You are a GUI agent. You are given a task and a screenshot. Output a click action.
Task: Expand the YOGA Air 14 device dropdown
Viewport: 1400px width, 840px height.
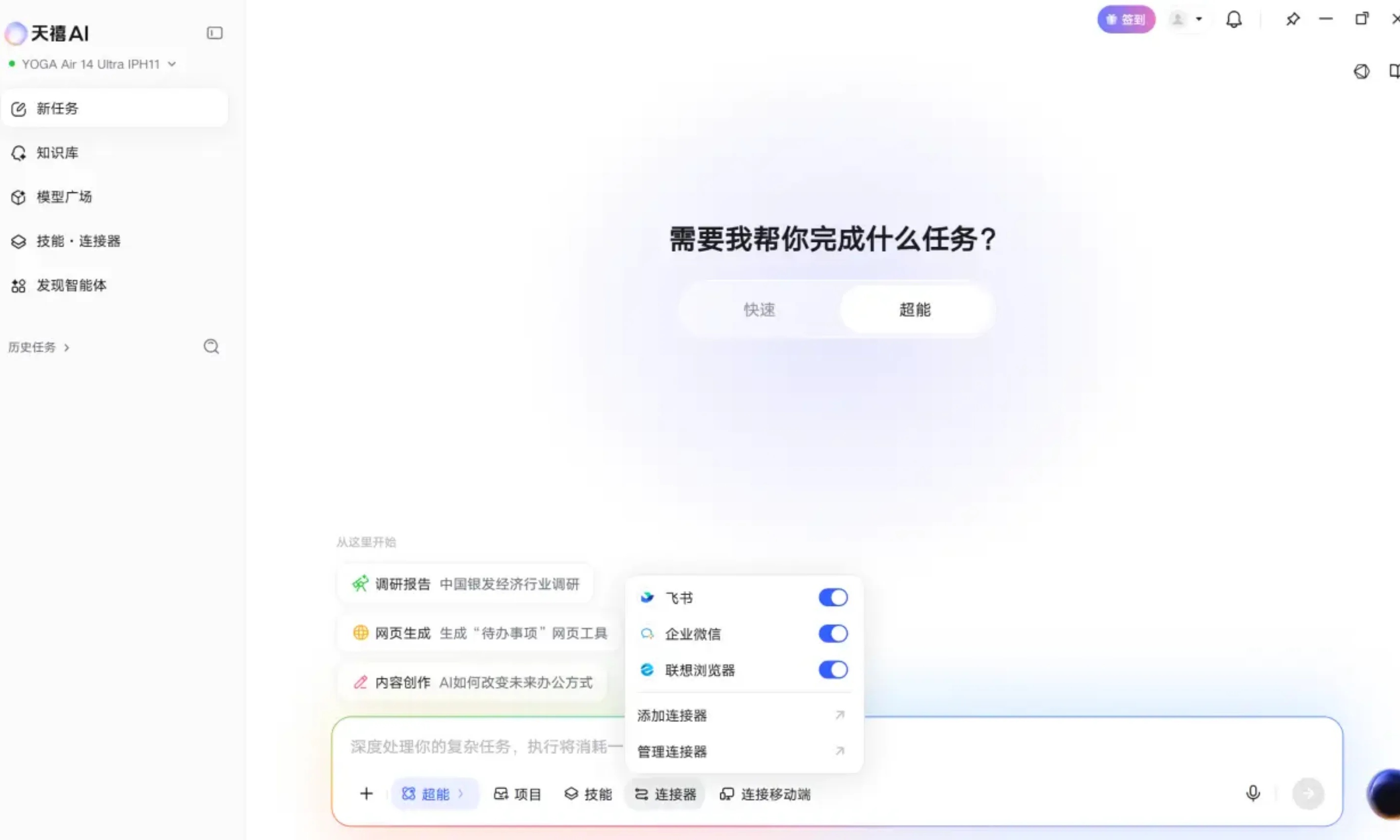pos(93,64)
